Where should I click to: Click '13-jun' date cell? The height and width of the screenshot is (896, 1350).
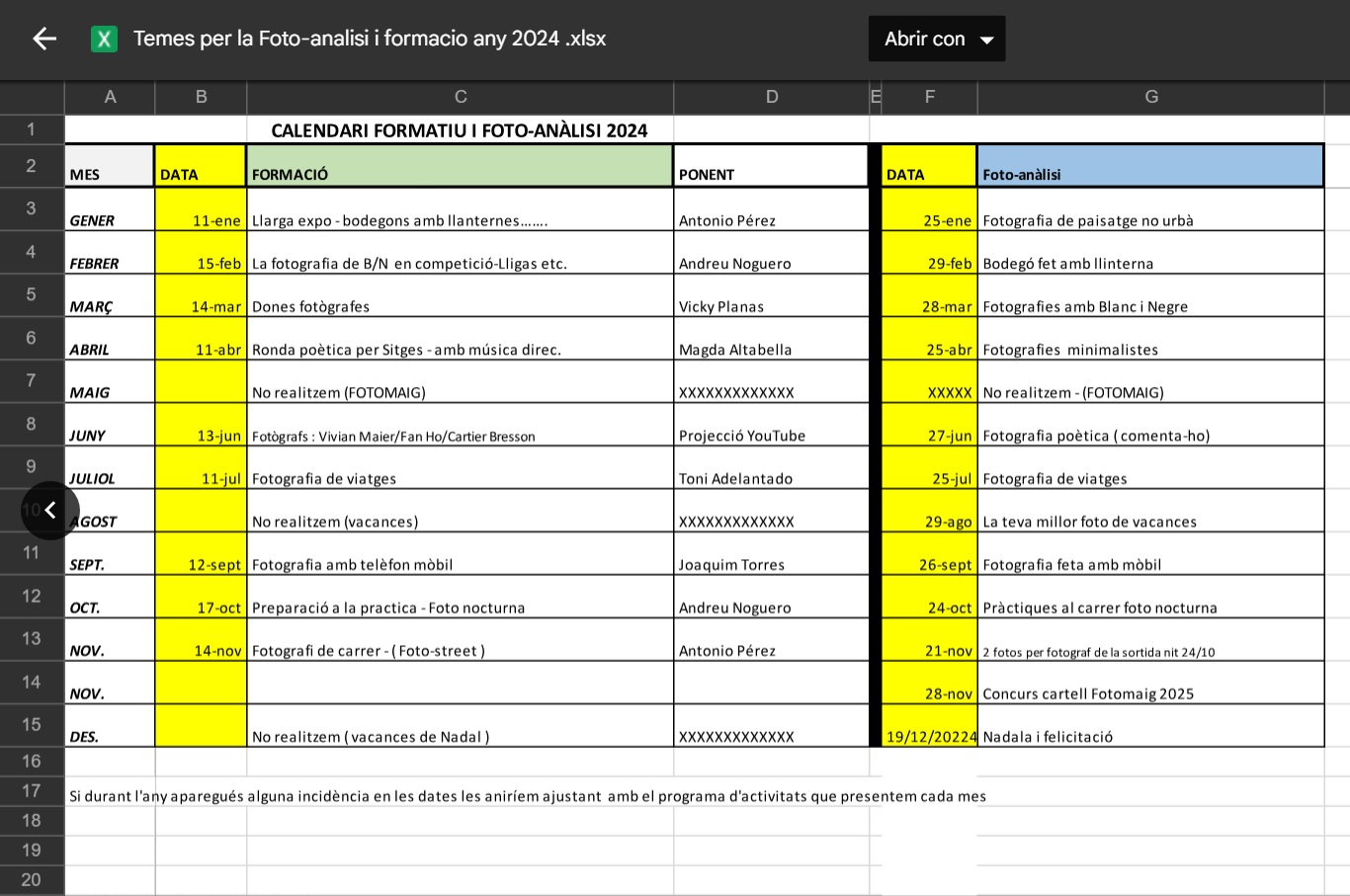coord(201,425)
